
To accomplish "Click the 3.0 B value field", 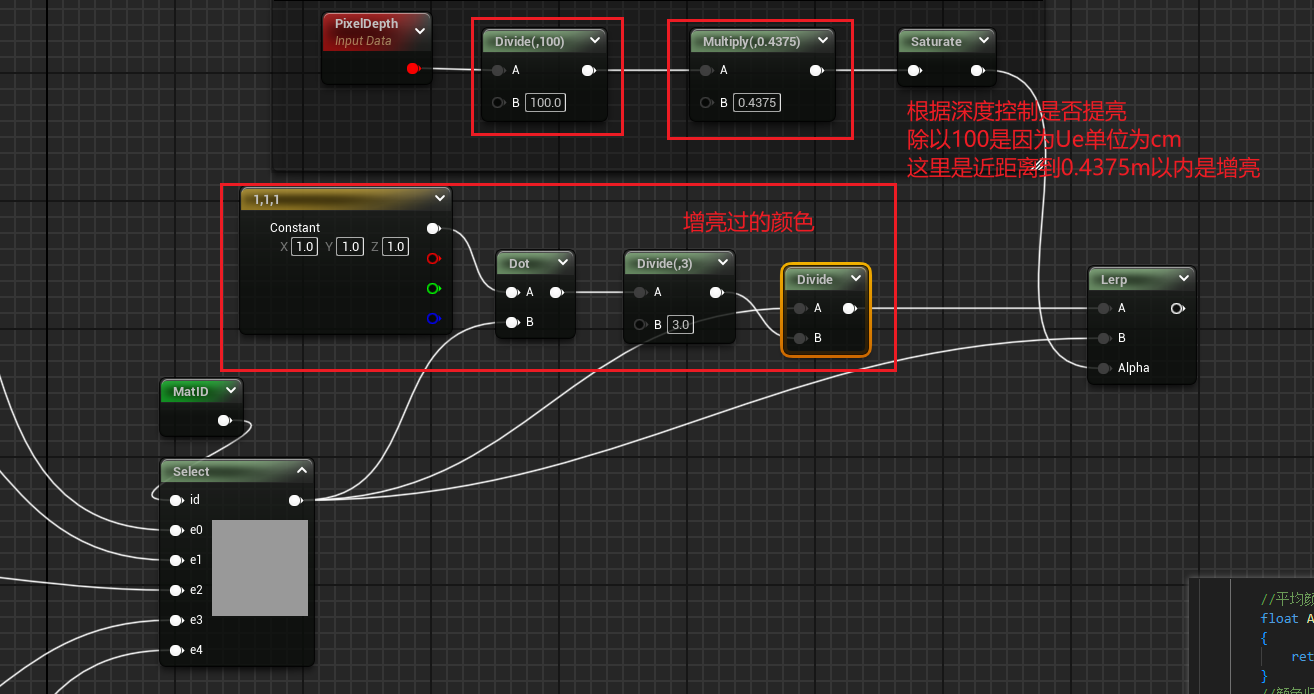I will 678,325.
